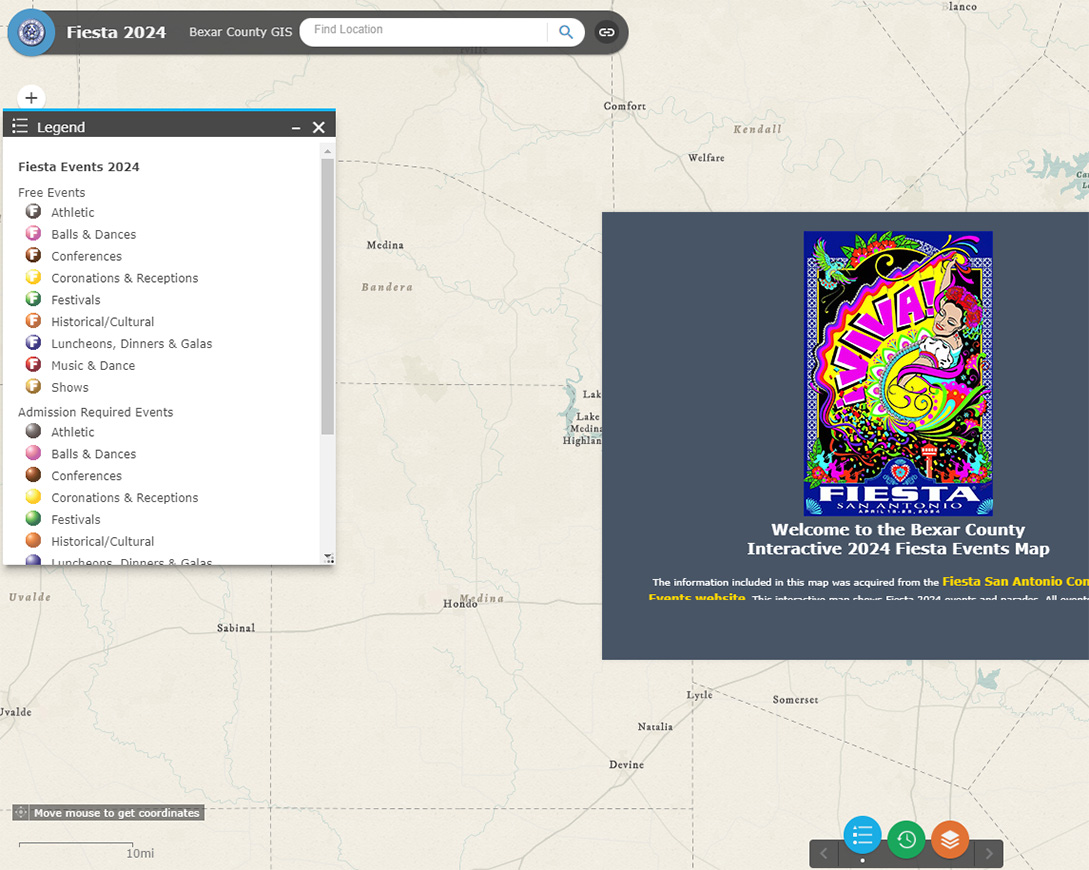
Task: Click in the Find Location search box
Action: pyautogui.click(x=425, y=31)
